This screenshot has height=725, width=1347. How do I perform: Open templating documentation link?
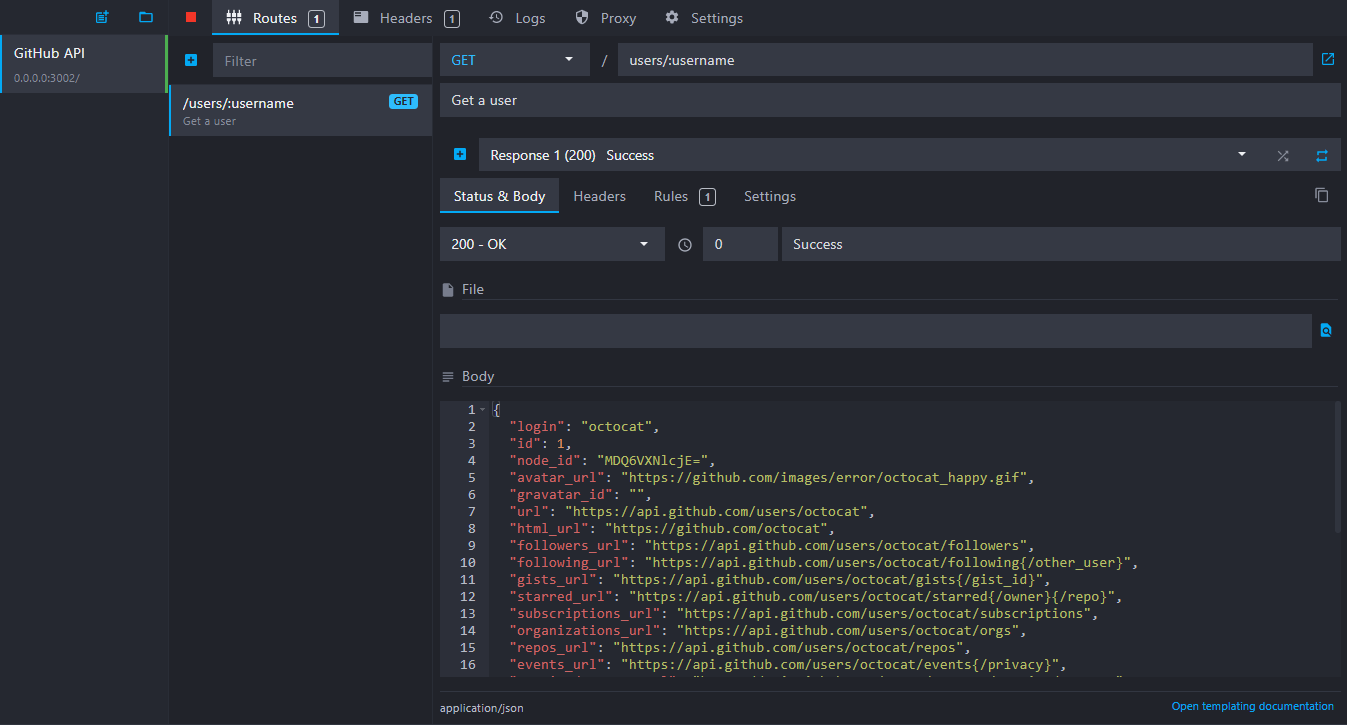tap(1252, 706)
